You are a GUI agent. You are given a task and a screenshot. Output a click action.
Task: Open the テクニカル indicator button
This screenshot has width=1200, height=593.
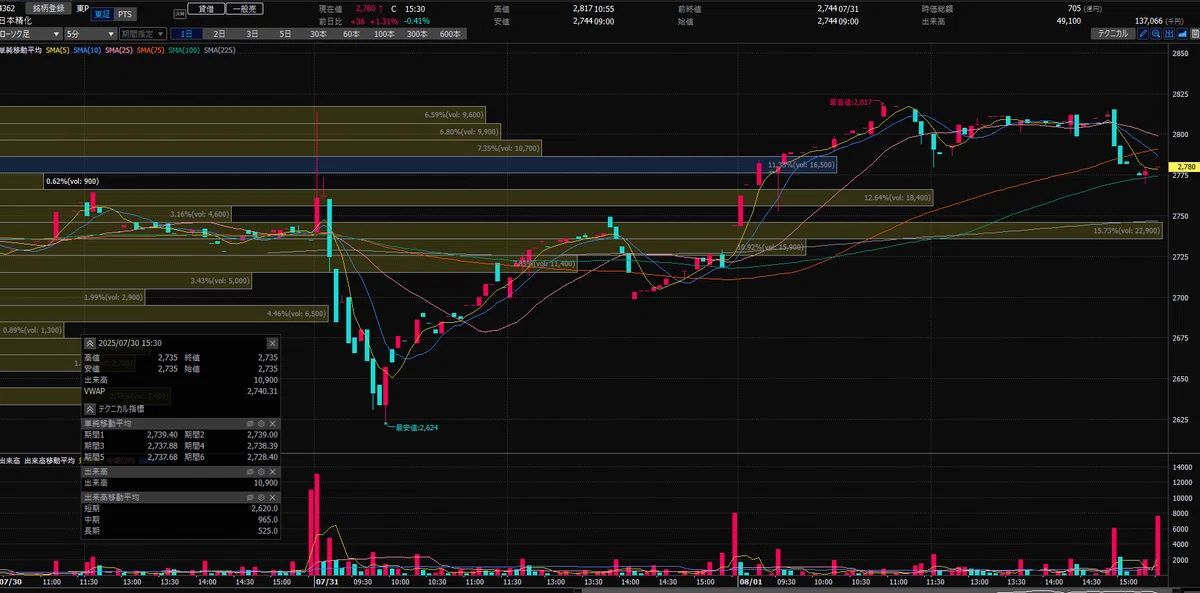click(x=1113, y=33)
